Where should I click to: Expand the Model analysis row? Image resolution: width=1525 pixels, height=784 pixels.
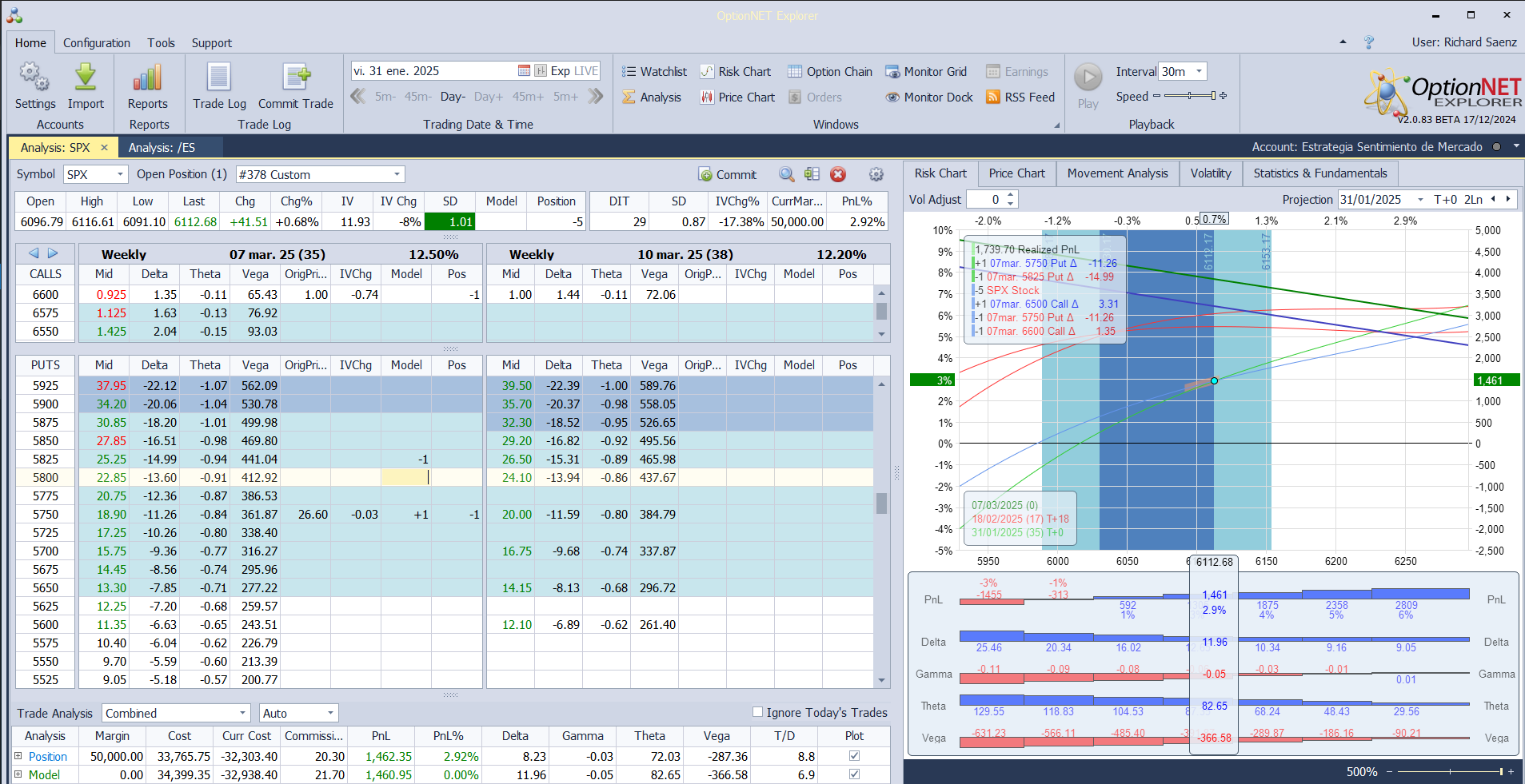(18, 774)
